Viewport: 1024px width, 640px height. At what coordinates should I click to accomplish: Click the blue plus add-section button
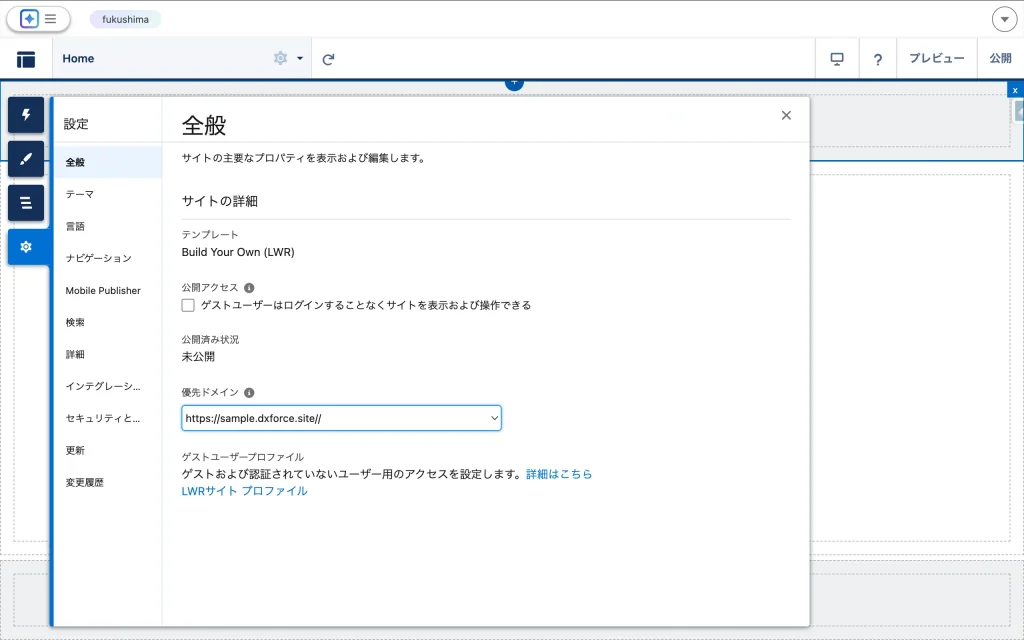click(x=514, y=83)
